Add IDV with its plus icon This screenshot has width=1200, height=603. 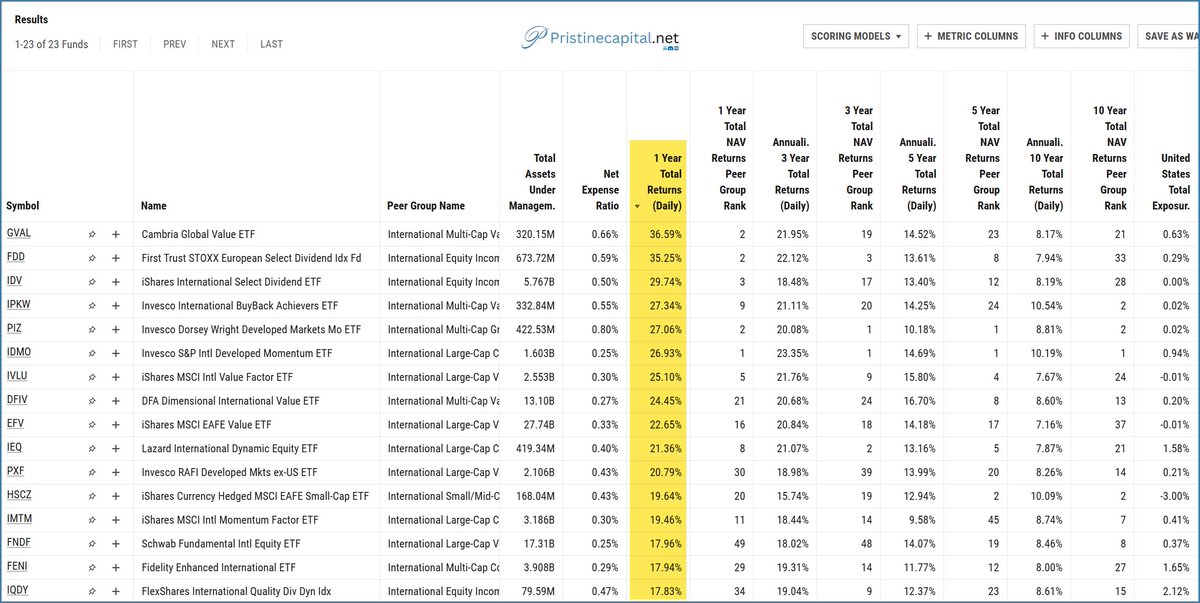pyautogui.click(x=116, y=282)
